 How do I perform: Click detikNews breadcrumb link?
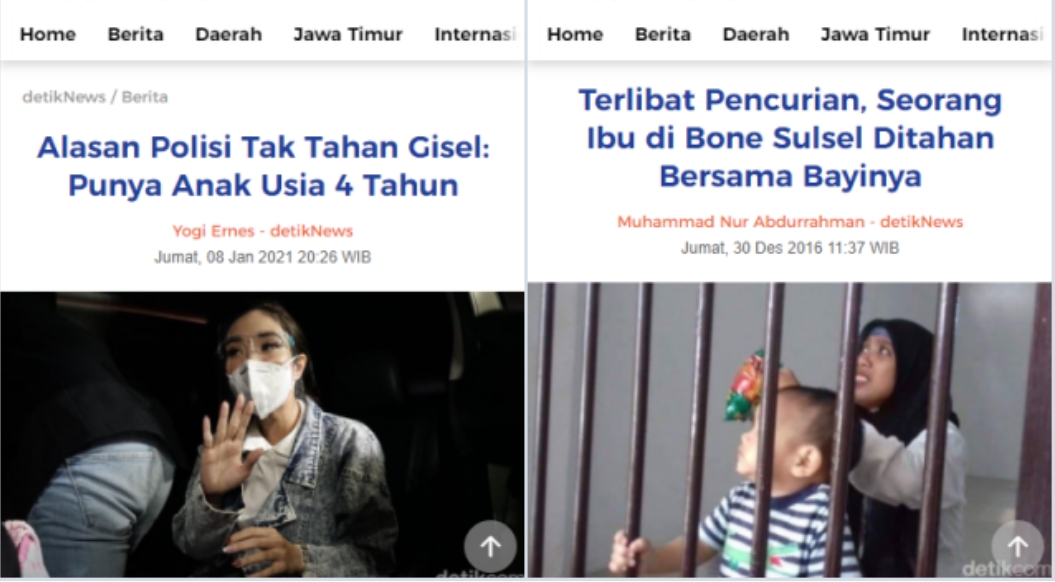[64, 97]
